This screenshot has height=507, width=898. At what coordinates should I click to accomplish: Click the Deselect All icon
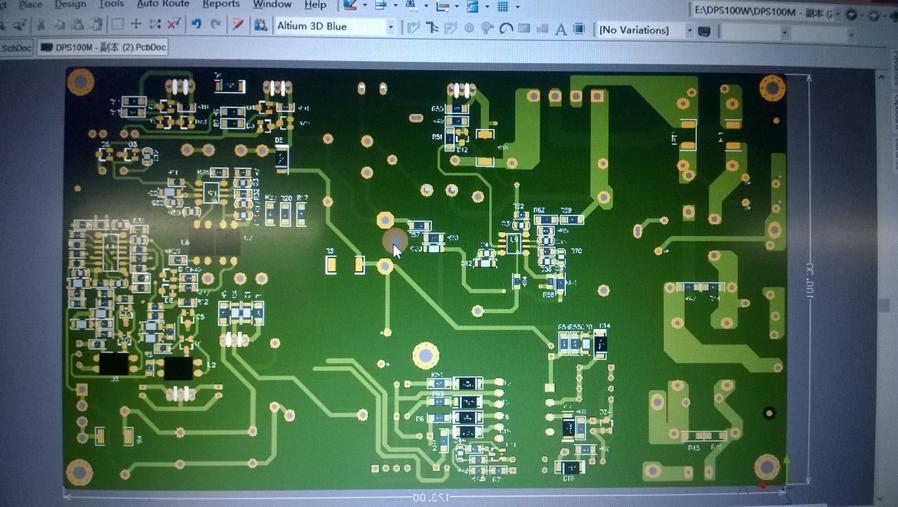(174, 24)
